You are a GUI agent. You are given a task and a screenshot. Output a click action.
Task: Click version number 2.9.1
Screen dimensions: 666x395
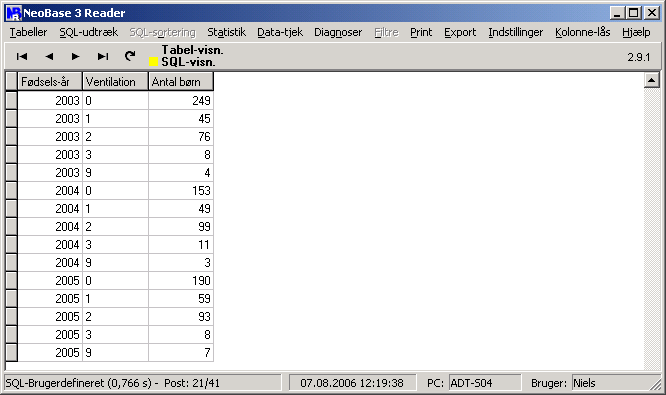639,57
